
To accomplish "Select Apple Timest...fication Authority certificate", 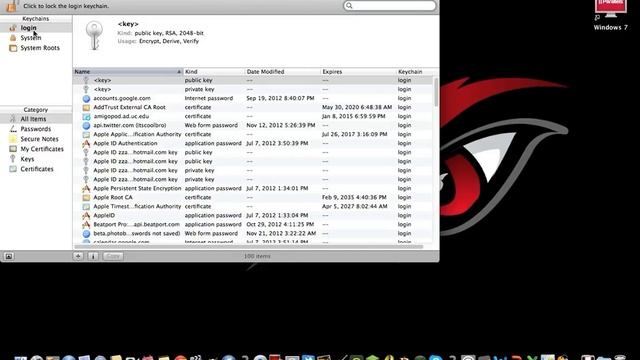I will [x=253, y=207].
